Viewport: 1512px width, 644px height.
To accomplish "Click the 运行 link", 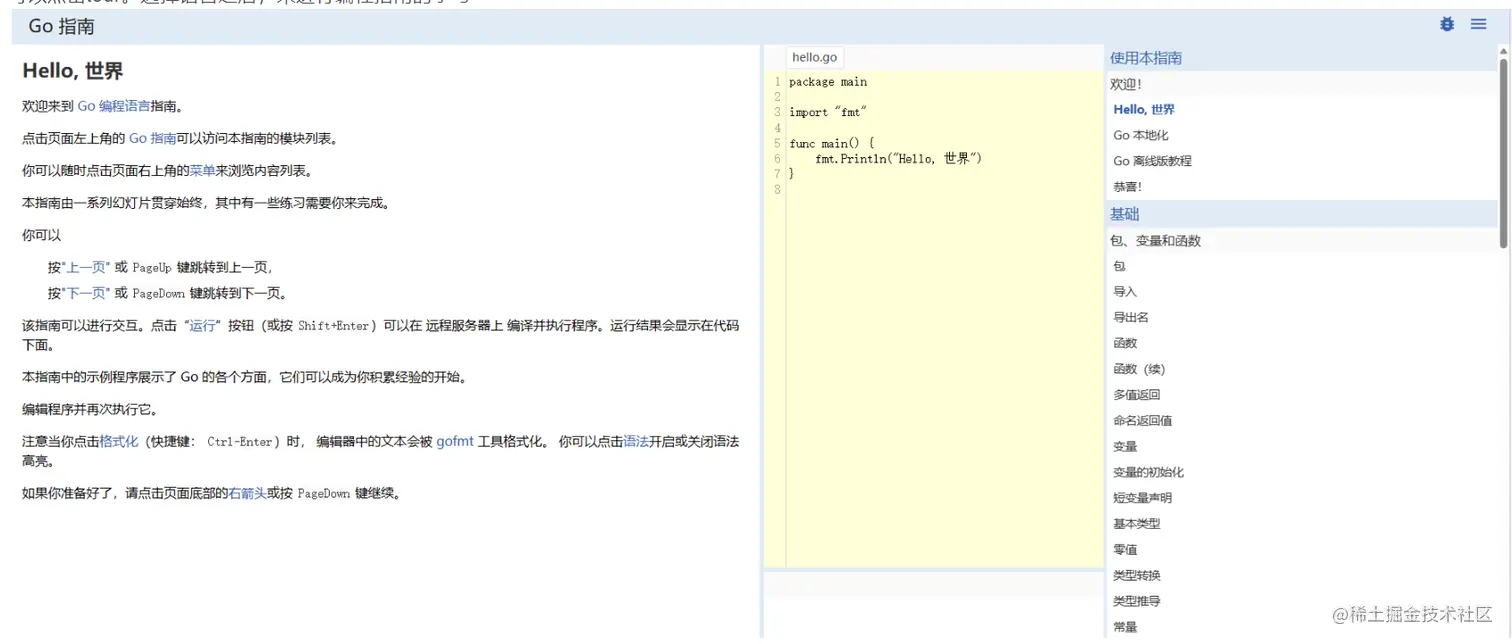I will [x=202, y=325].
